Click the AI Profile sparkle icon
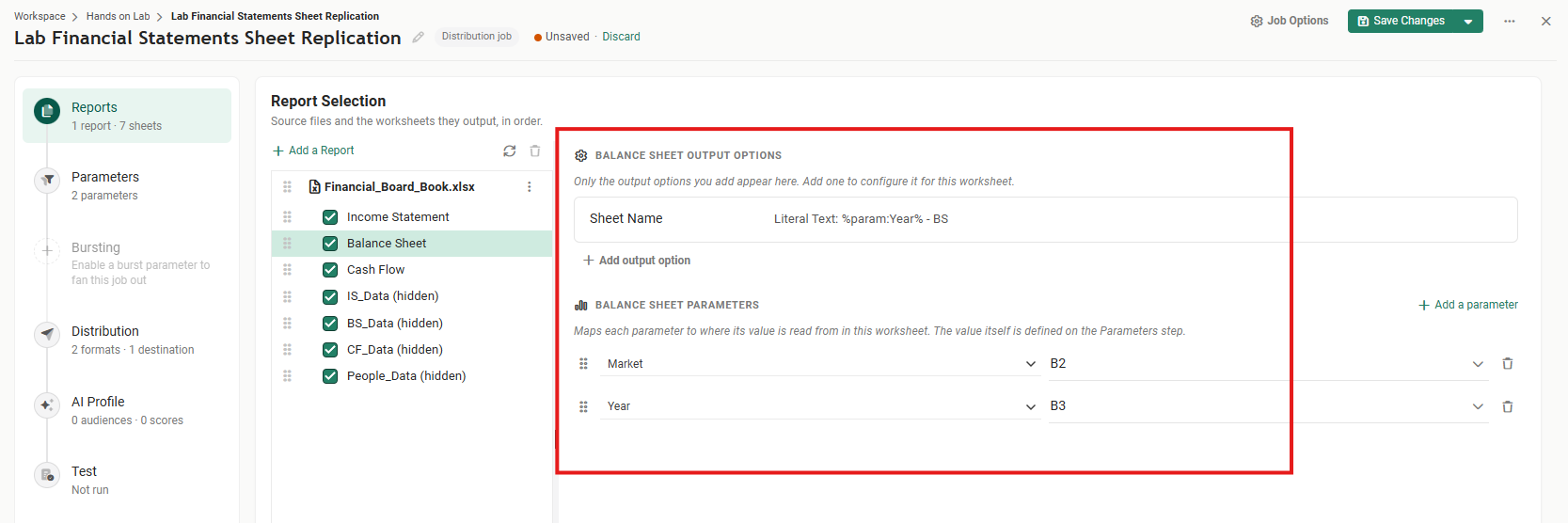The height and width of the screenshot is (523, 1568). (47, 405)
